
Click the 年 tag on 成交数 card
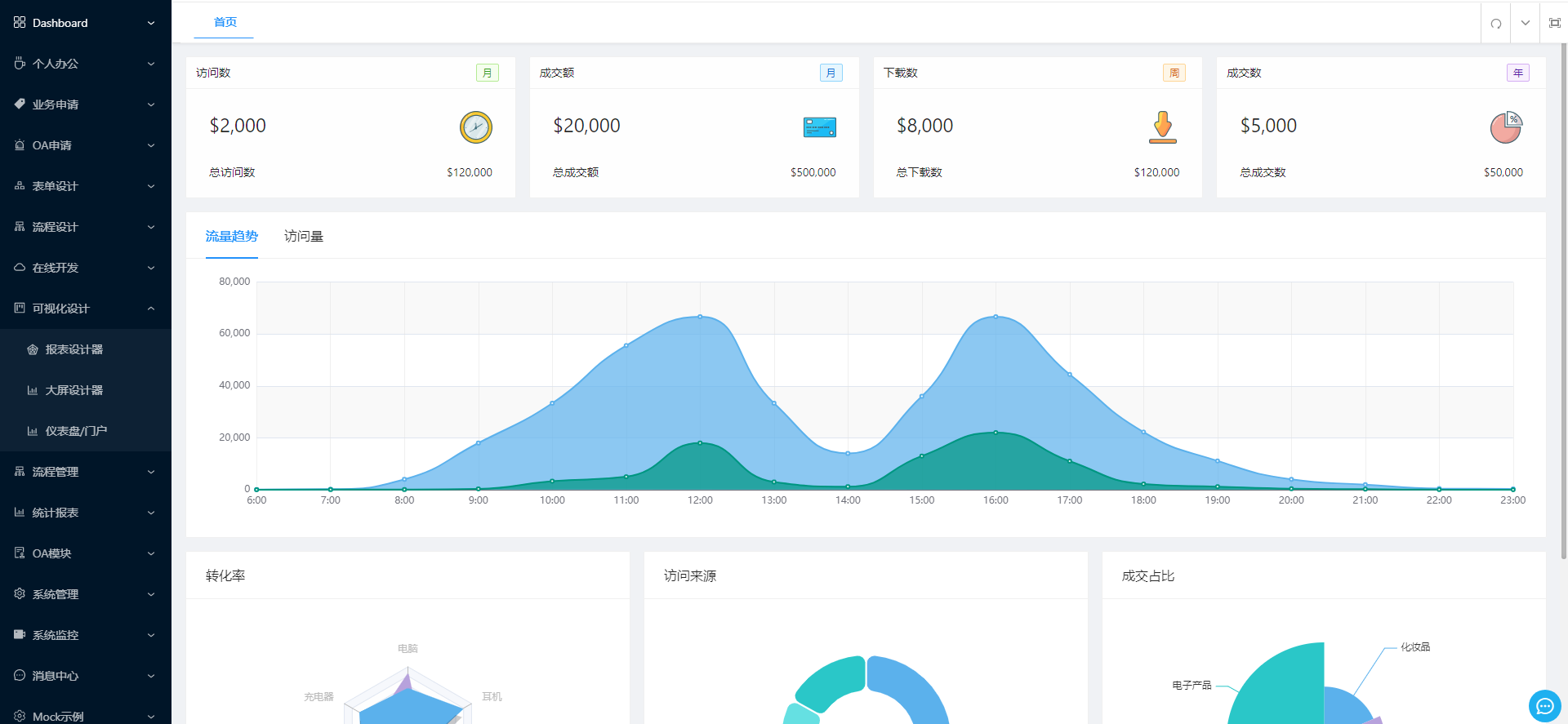[1518, 73]
